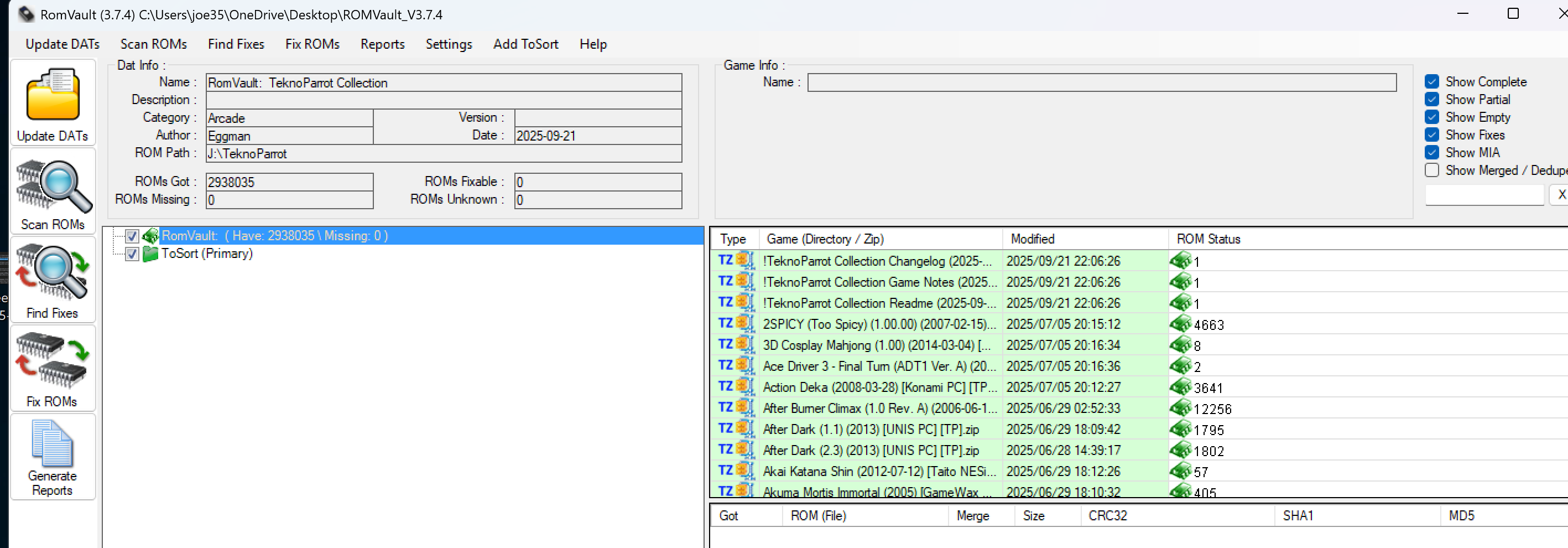Click the filter text box under checkboxes

[1484, 195]
